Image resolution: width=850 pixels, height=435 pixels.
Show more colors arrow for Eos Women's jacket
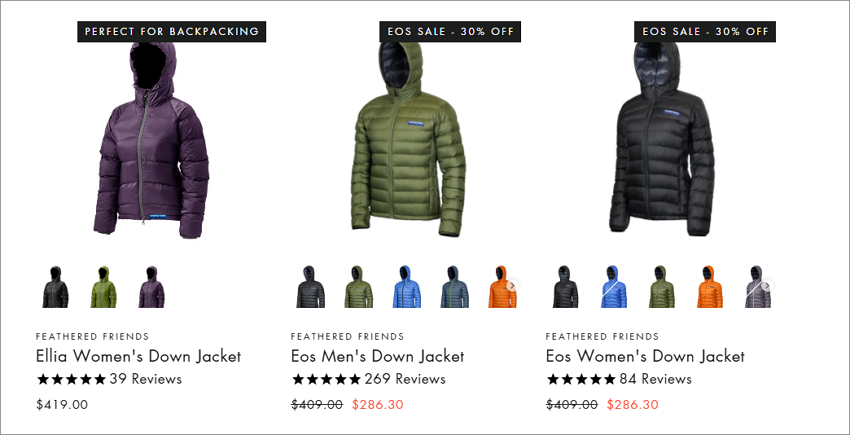767,286
